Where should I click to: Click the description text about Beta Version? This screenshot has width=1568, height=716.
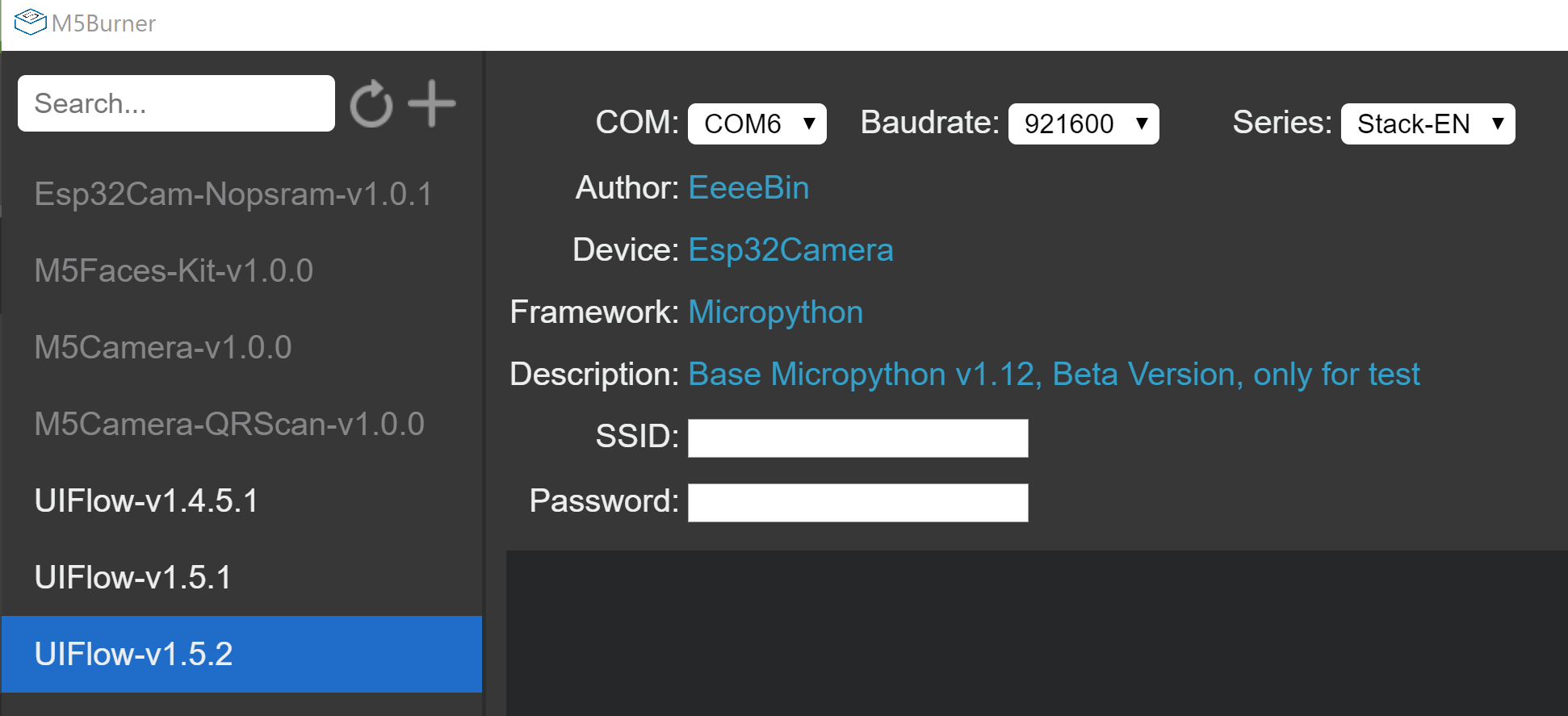tap(1054, 375)
